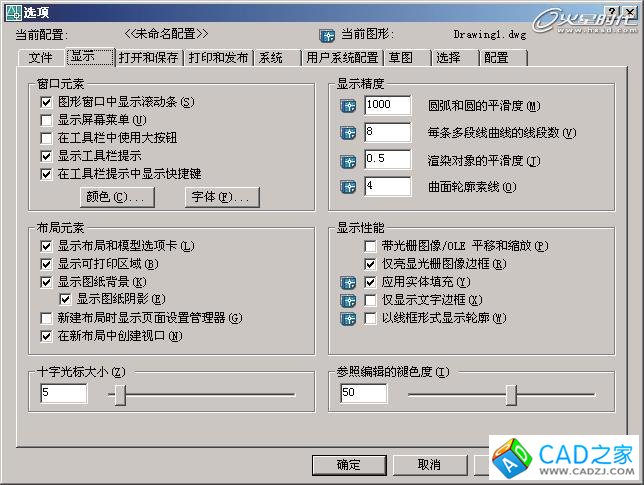Click the drawing icon beside 应用实体填充
644x485 pixels.
[x=348, y=283]
